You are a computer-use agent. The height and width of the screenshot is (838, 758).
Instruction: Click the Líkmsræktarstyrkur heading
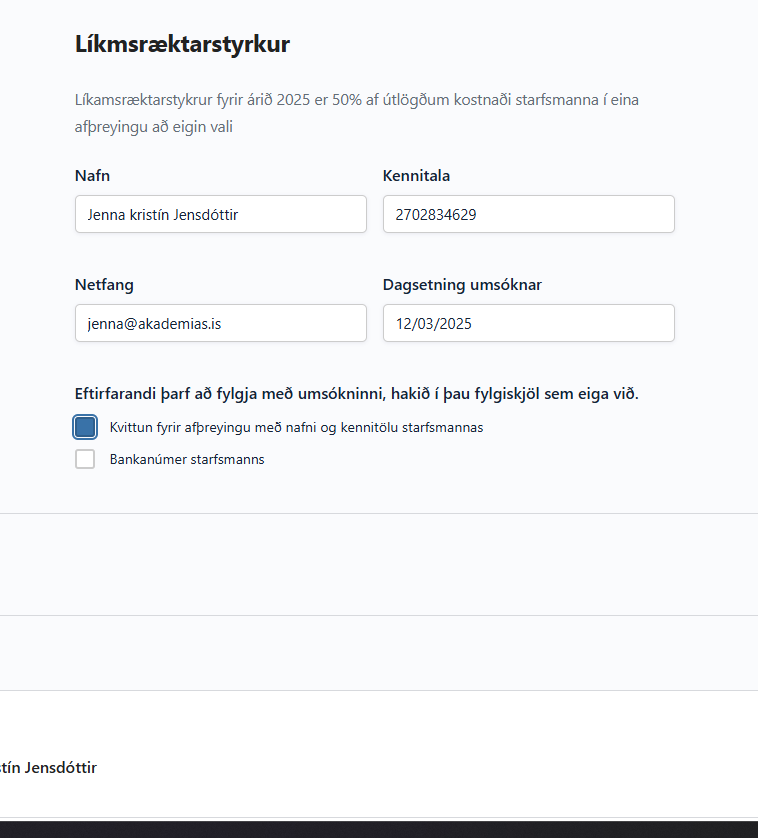click(x=182, y=44)
